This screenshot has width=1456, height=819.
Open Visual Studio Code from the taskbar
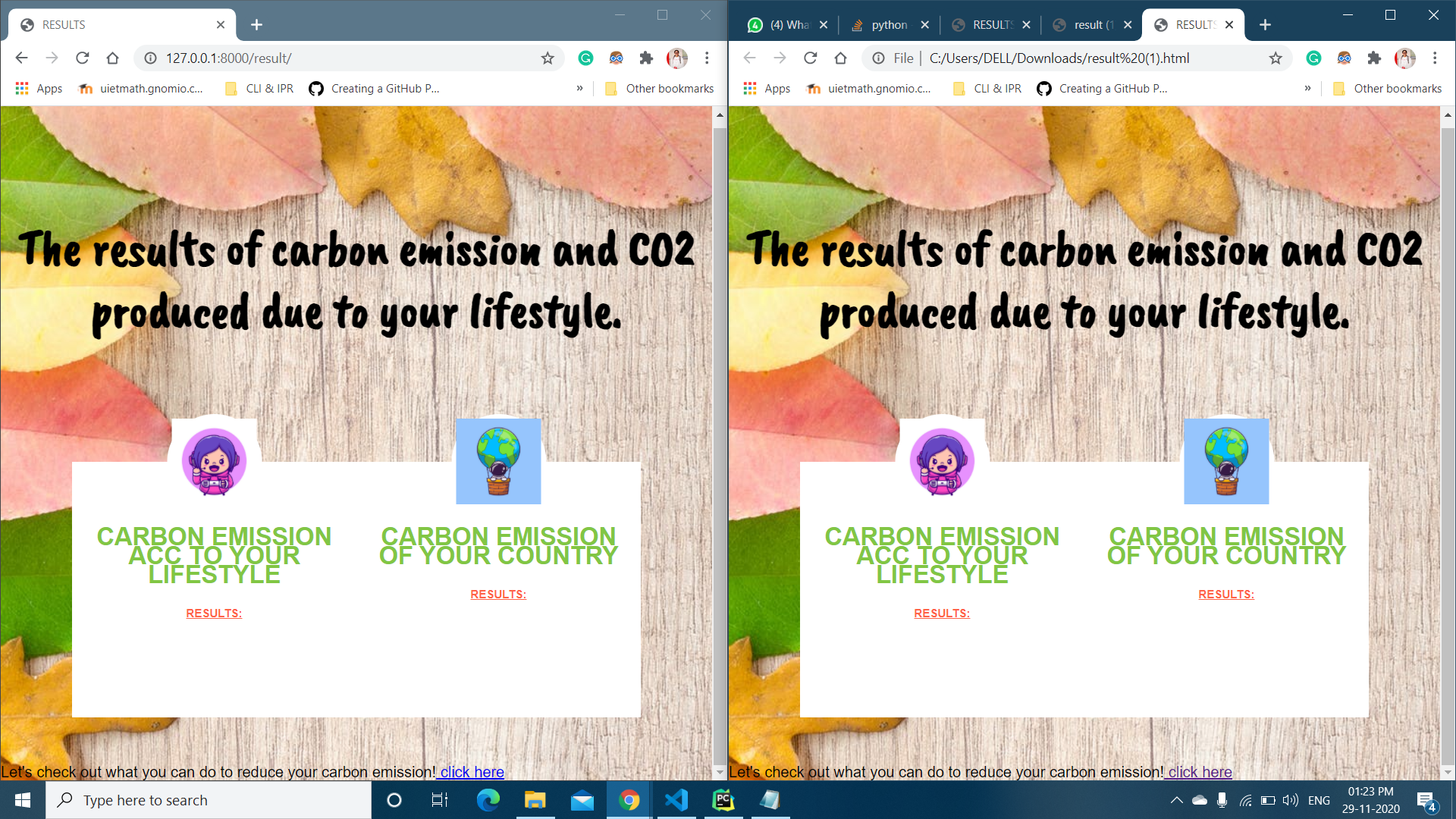point(676,800)
